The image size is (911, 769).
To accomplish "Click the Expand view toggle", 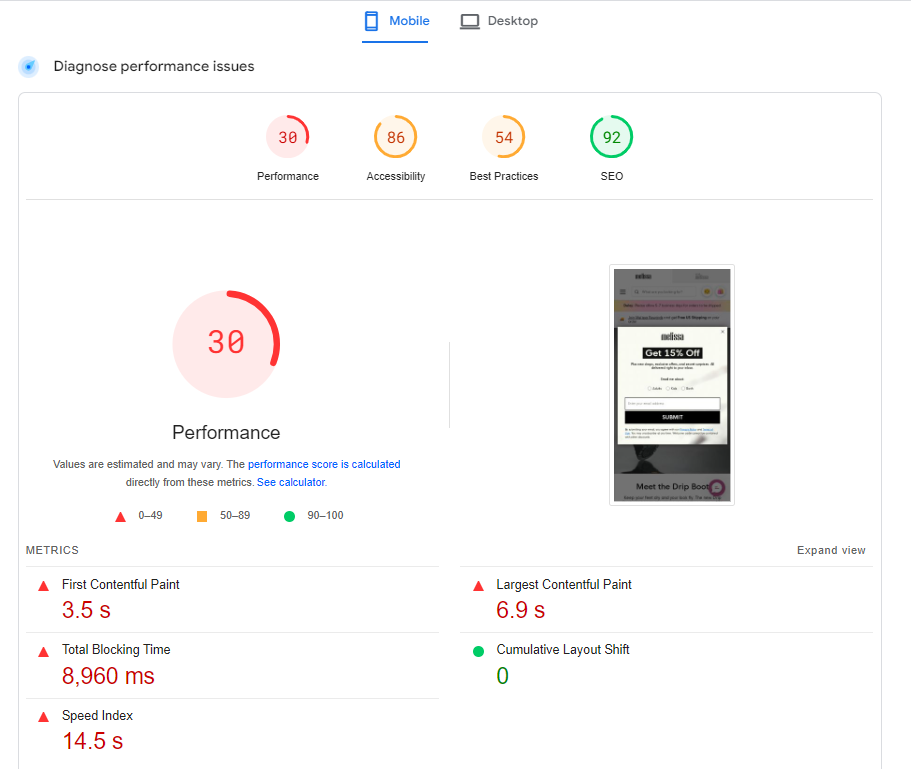I will tap(831, 550).
